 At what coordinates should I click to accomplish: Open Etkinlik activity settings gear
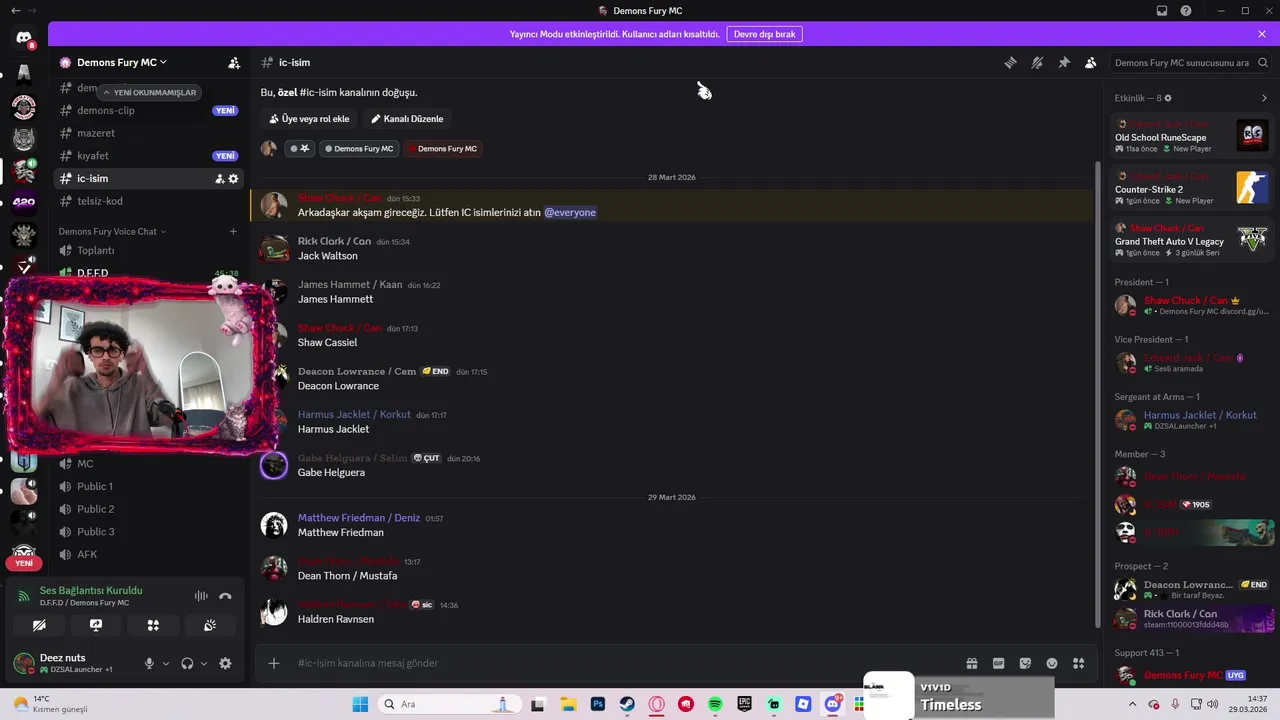(x=1168, y=98)
